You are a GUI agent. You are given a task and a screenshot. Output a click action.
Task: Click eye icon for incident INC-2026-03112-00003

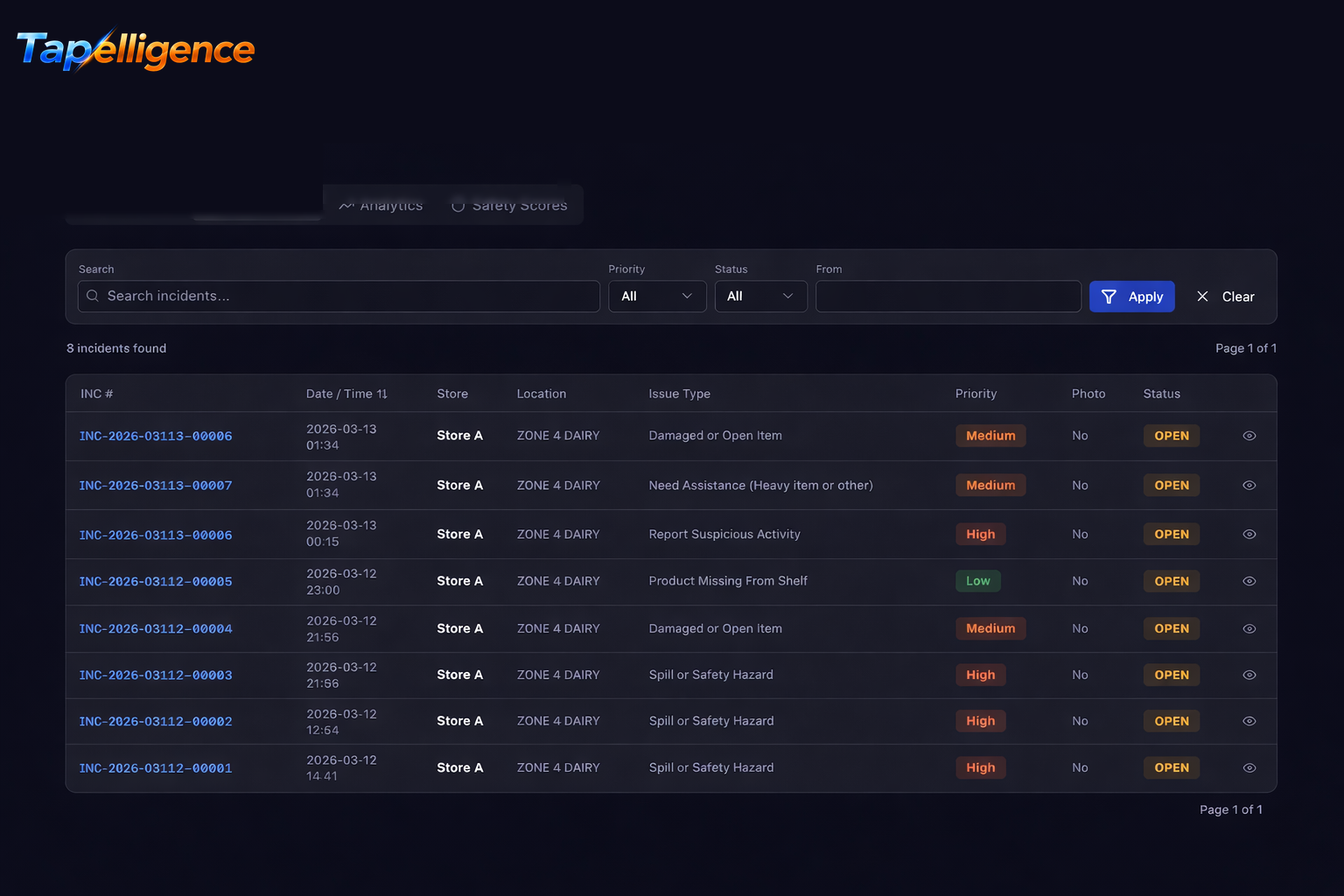pos(1249,675)
